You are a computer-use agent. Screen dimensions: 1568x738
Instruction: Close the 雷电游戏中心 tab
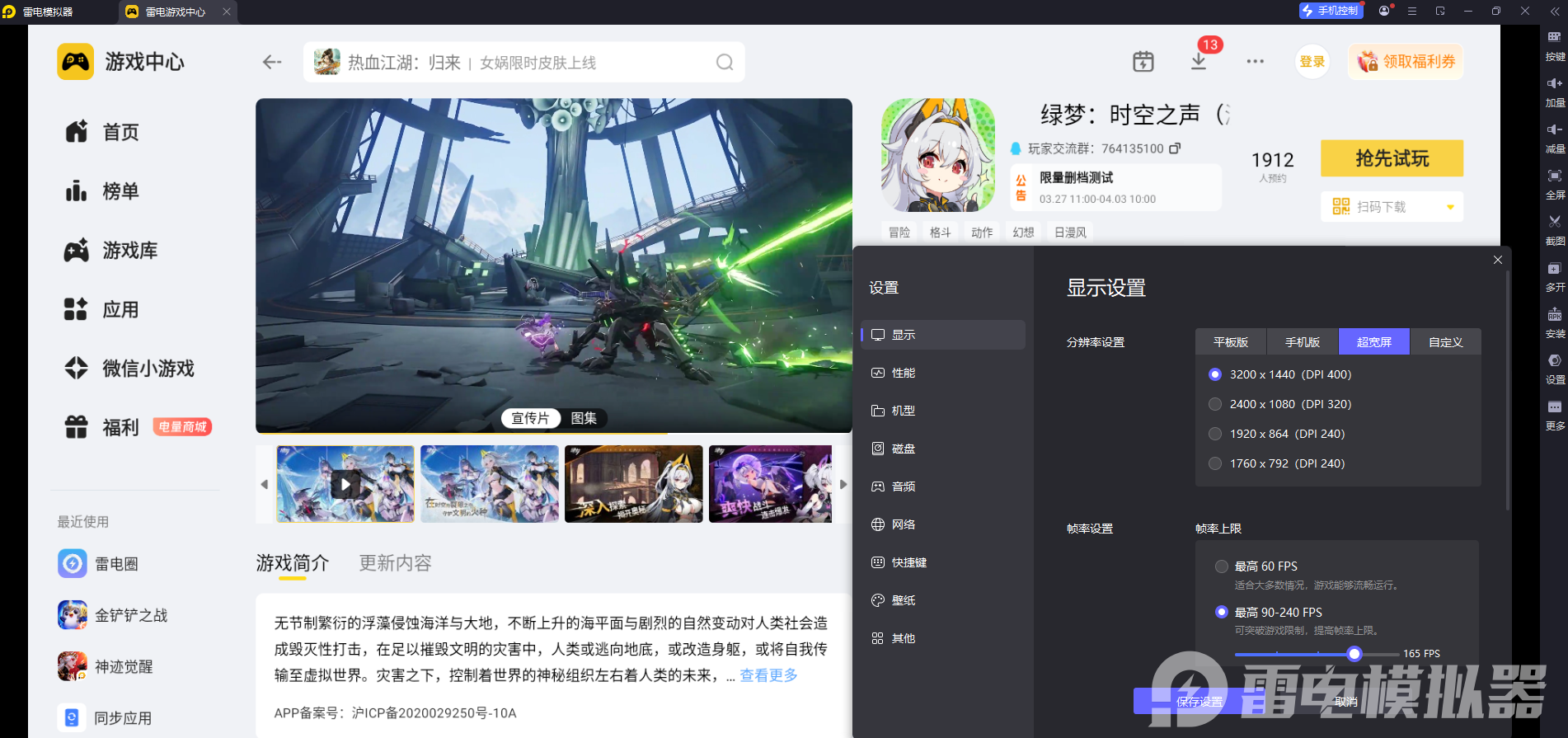pyautogui.click(x=227, y=12)
